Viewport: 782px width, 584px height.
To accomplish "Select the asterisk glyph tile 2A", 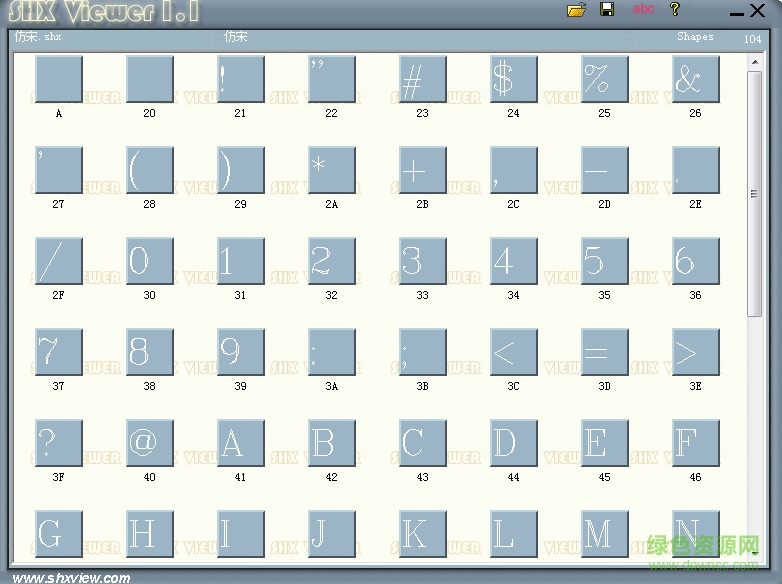I will point(332,170).
